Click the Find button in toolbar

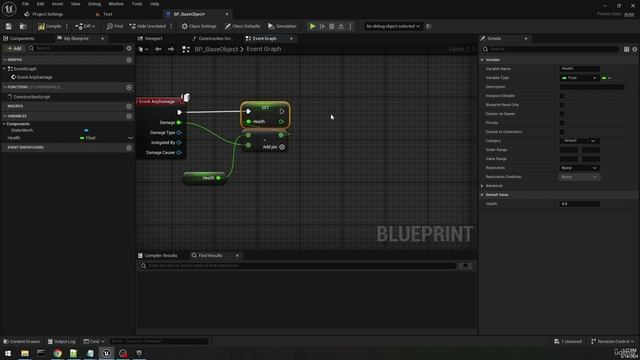pyautogui.click(x=115, y=26)
